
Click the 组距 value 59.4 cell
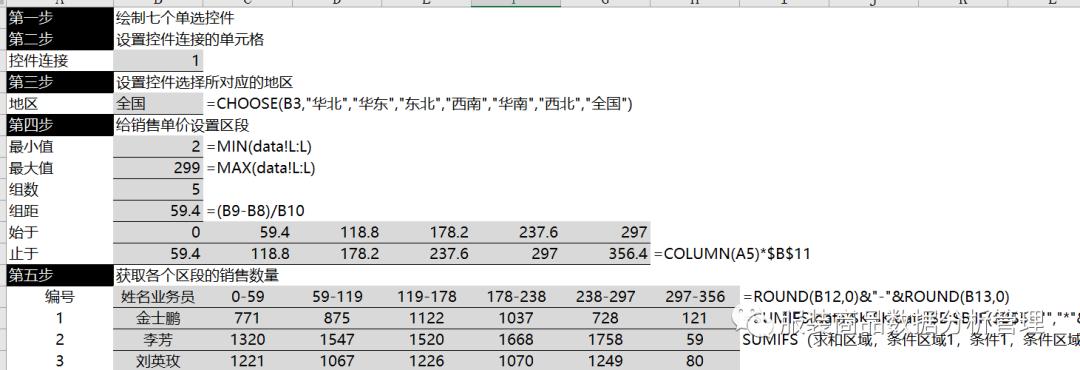point(158,211)
